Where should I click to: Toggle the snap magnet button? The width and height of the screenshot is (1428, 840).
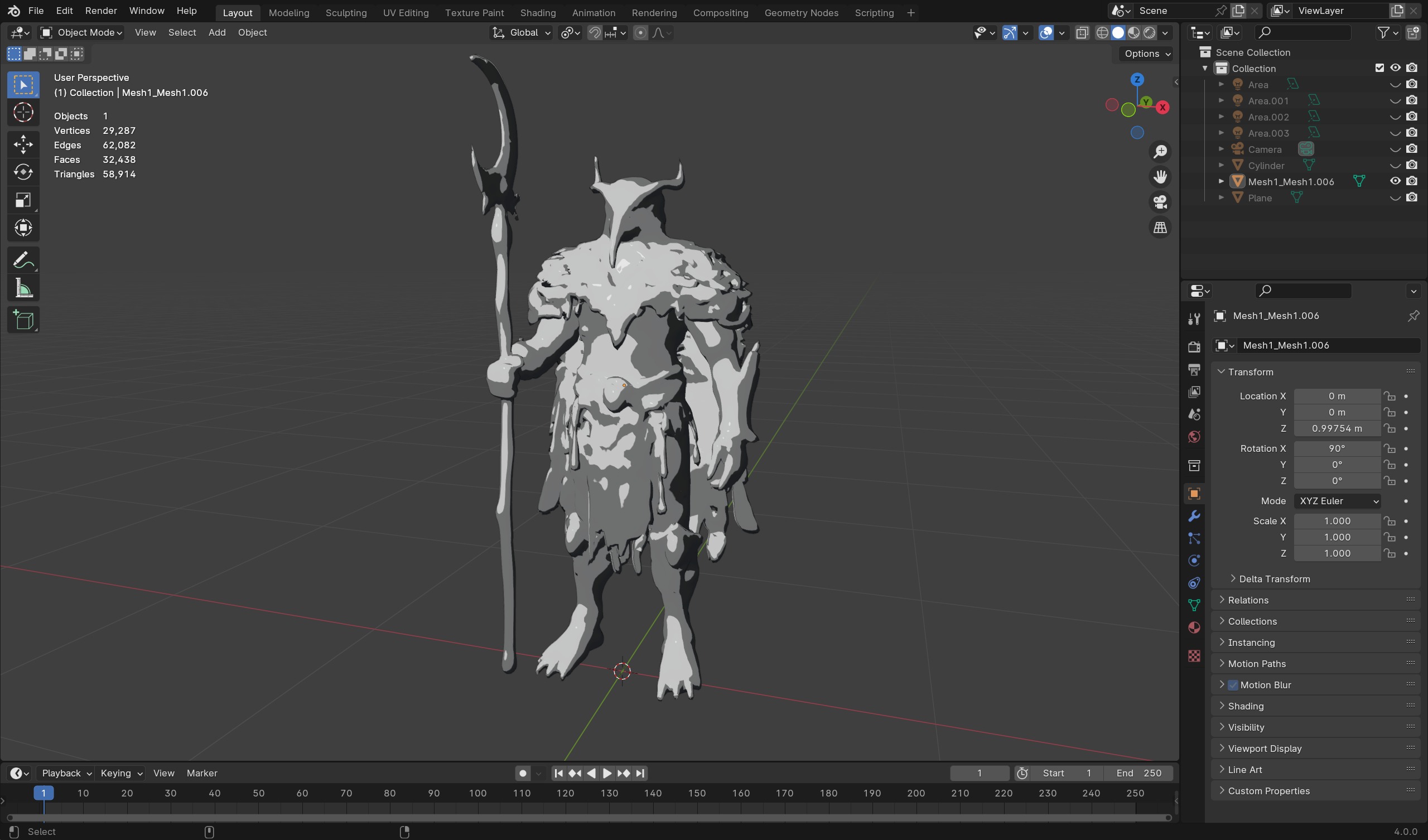tap(595, 33)
